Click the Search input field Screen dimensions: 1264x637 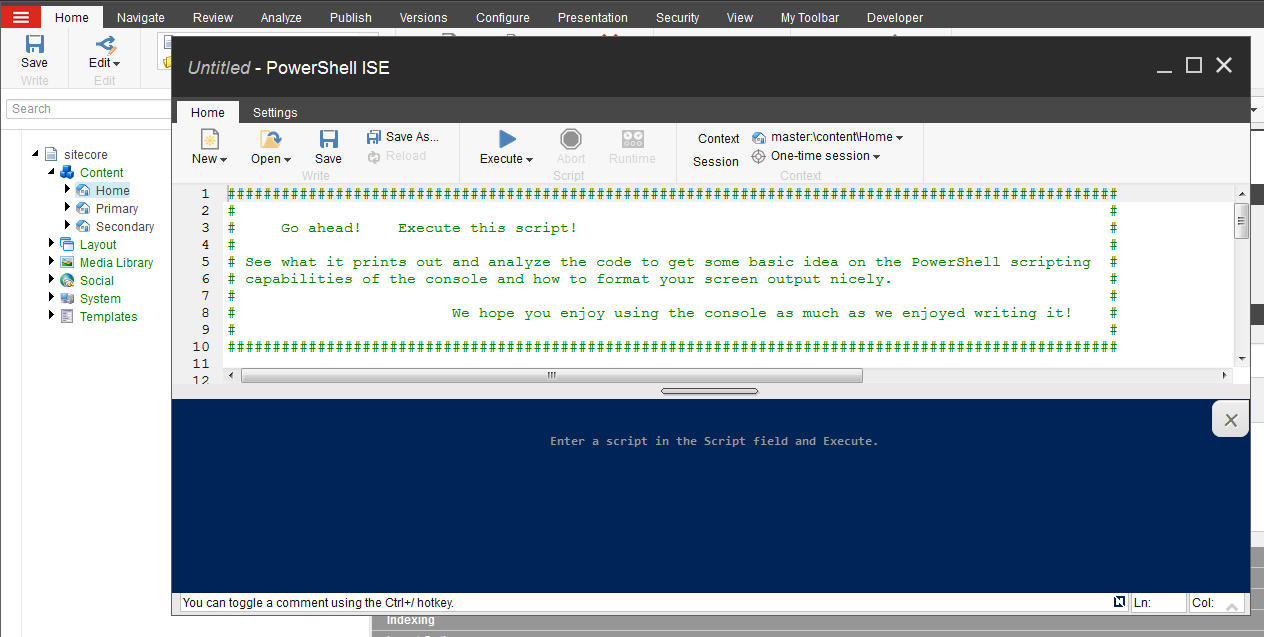(x=88, y=109)
